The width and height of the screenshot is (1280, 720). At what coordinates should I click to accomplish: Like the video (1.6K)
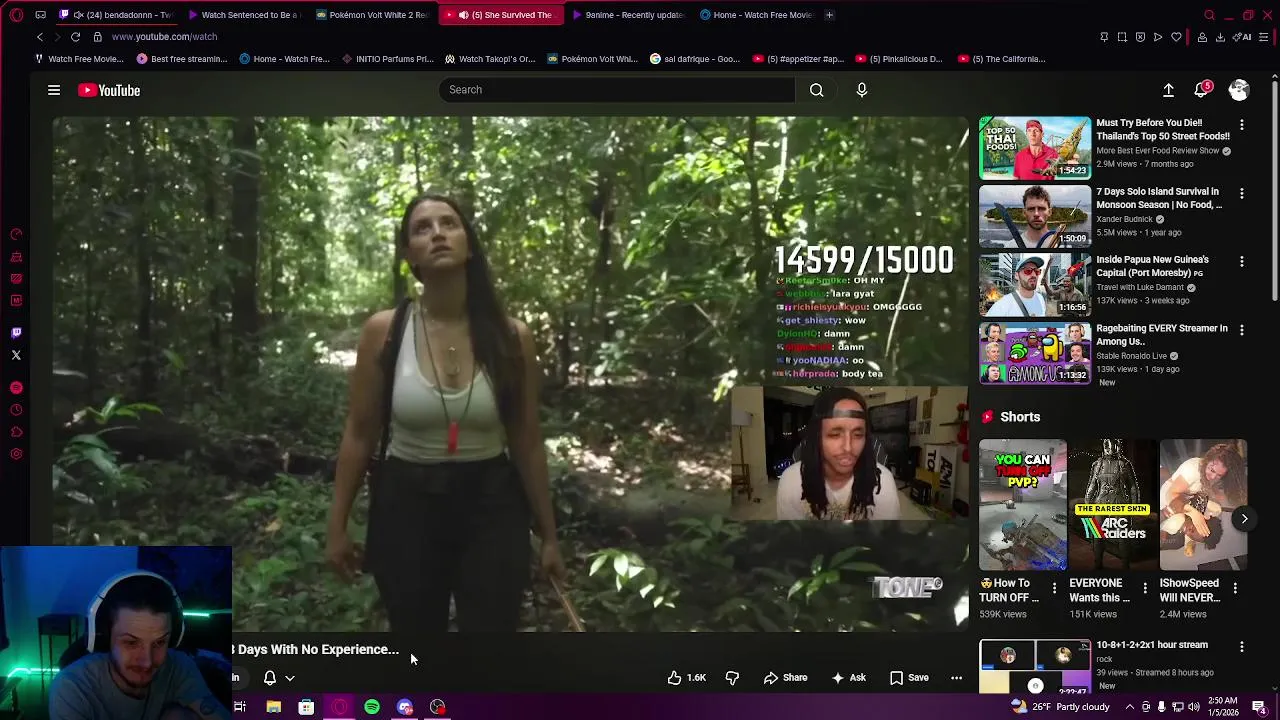click(687, 678)
